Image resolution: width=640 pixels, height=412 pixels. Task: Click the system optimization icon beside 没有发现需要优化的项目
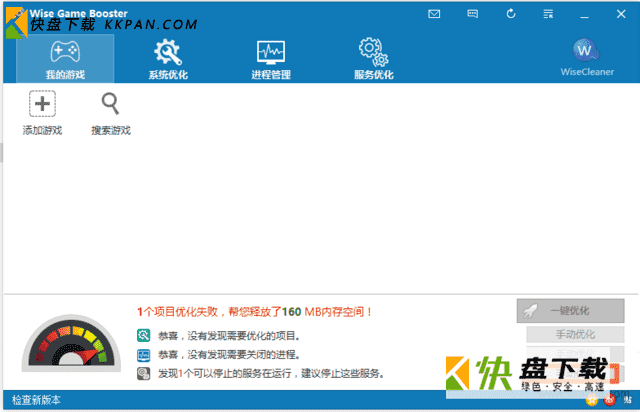tap(143, 336)
